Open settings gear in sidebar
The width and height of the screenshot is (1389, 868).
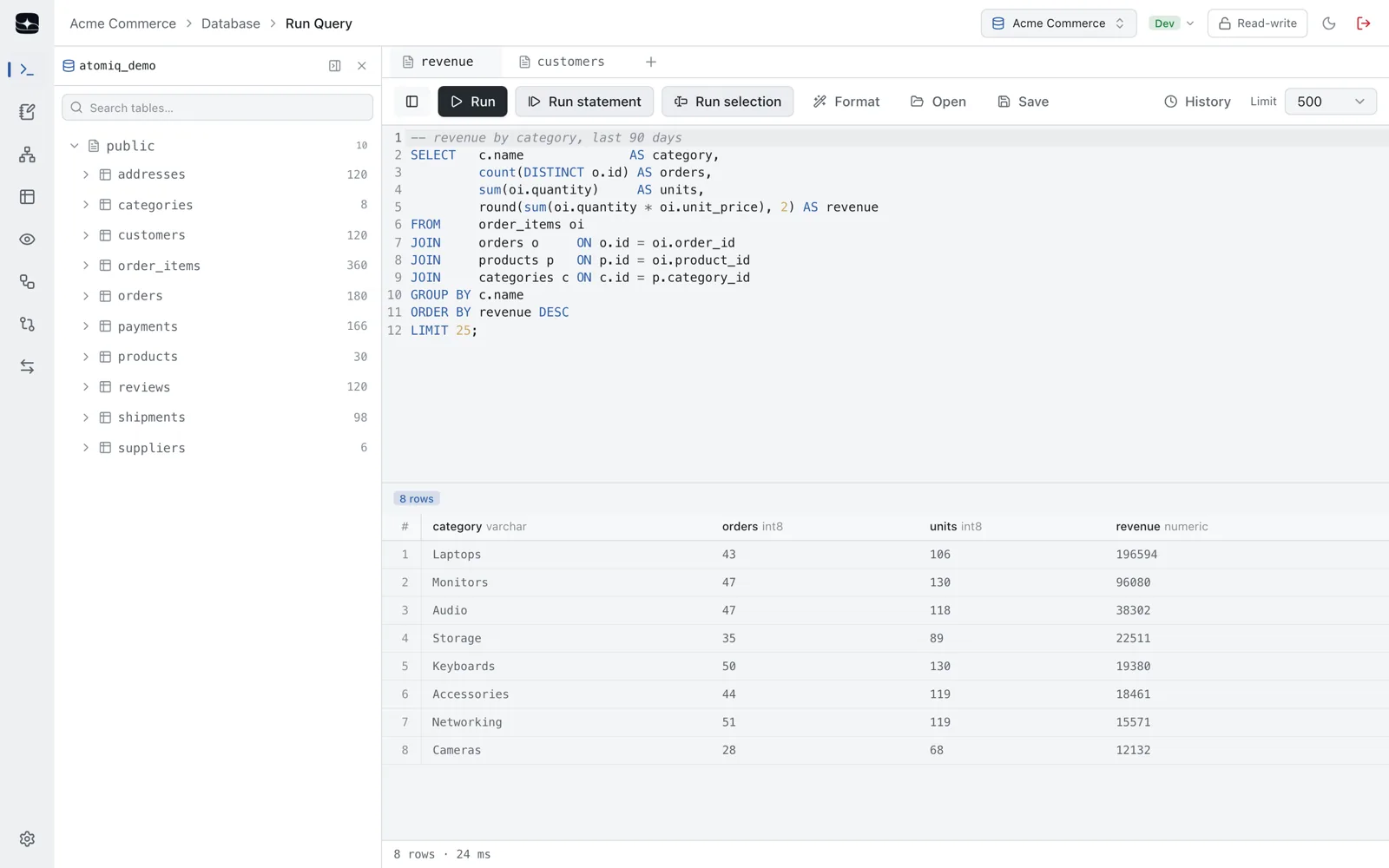point(27,839)
